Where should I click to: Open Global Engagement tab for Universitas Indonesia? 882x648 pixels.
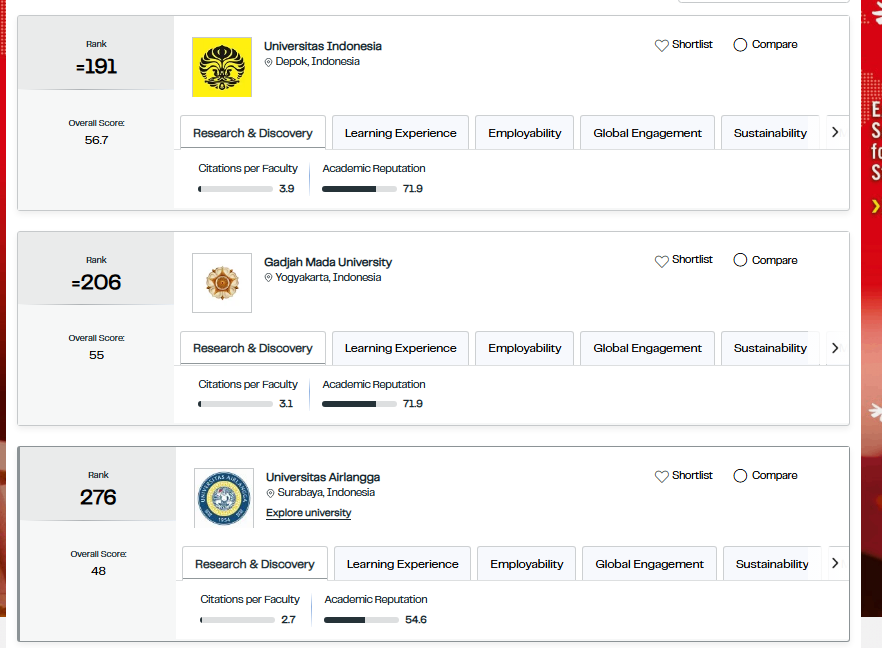[x=647, y=133]
